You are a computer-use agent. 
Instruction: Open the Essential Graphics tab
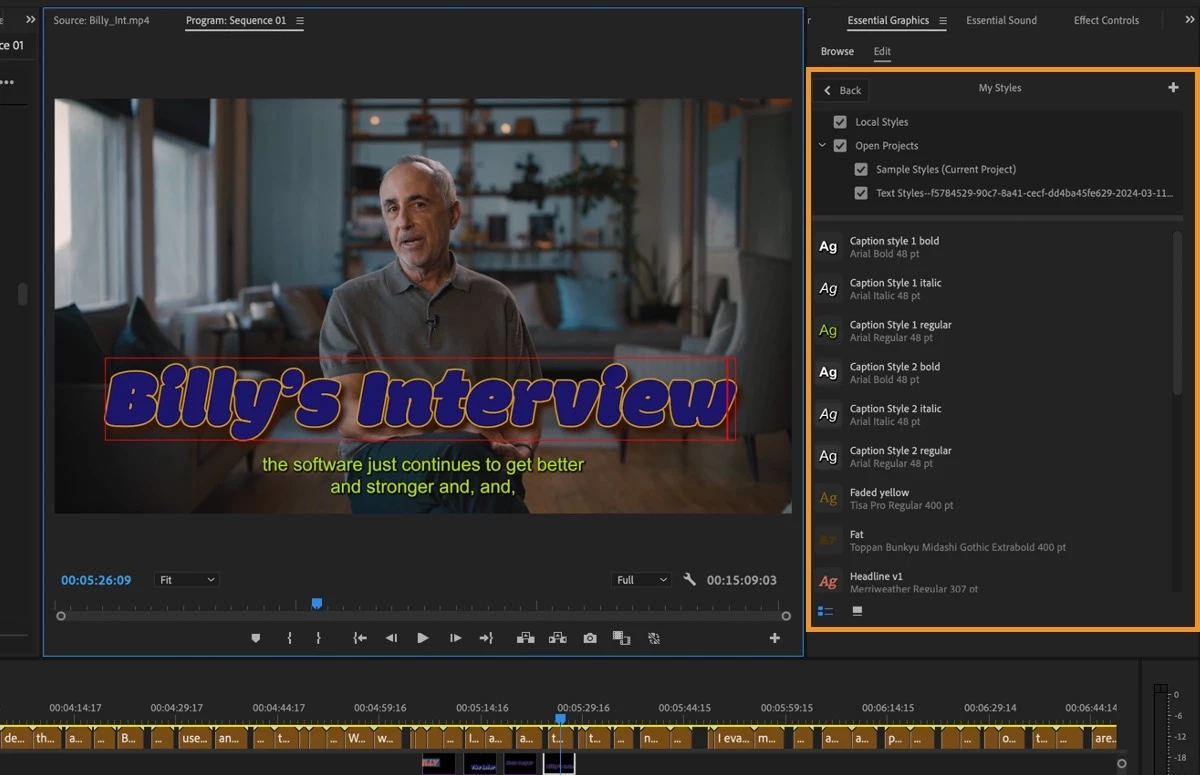pos(888,20)
